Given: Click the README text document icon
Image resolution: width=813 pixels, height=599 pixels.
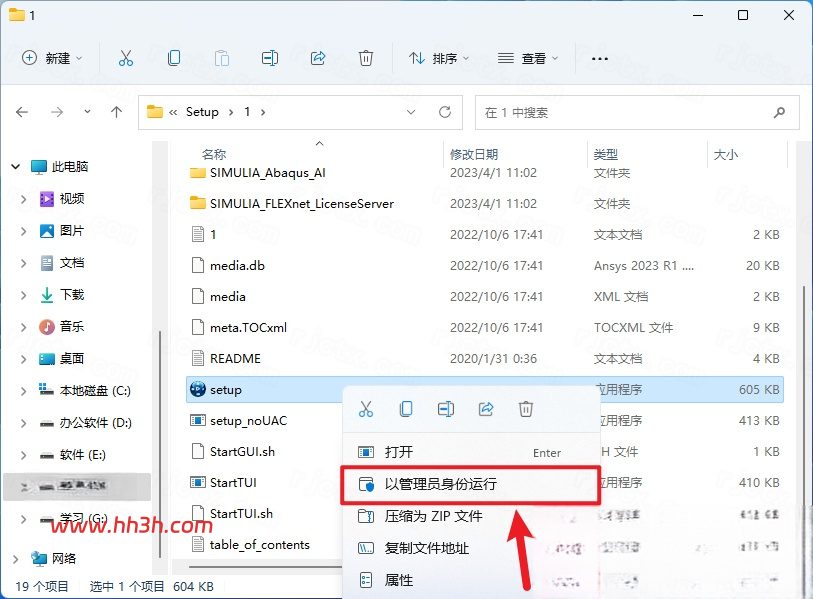Looking at the screenshot, I should coord(198,358).
